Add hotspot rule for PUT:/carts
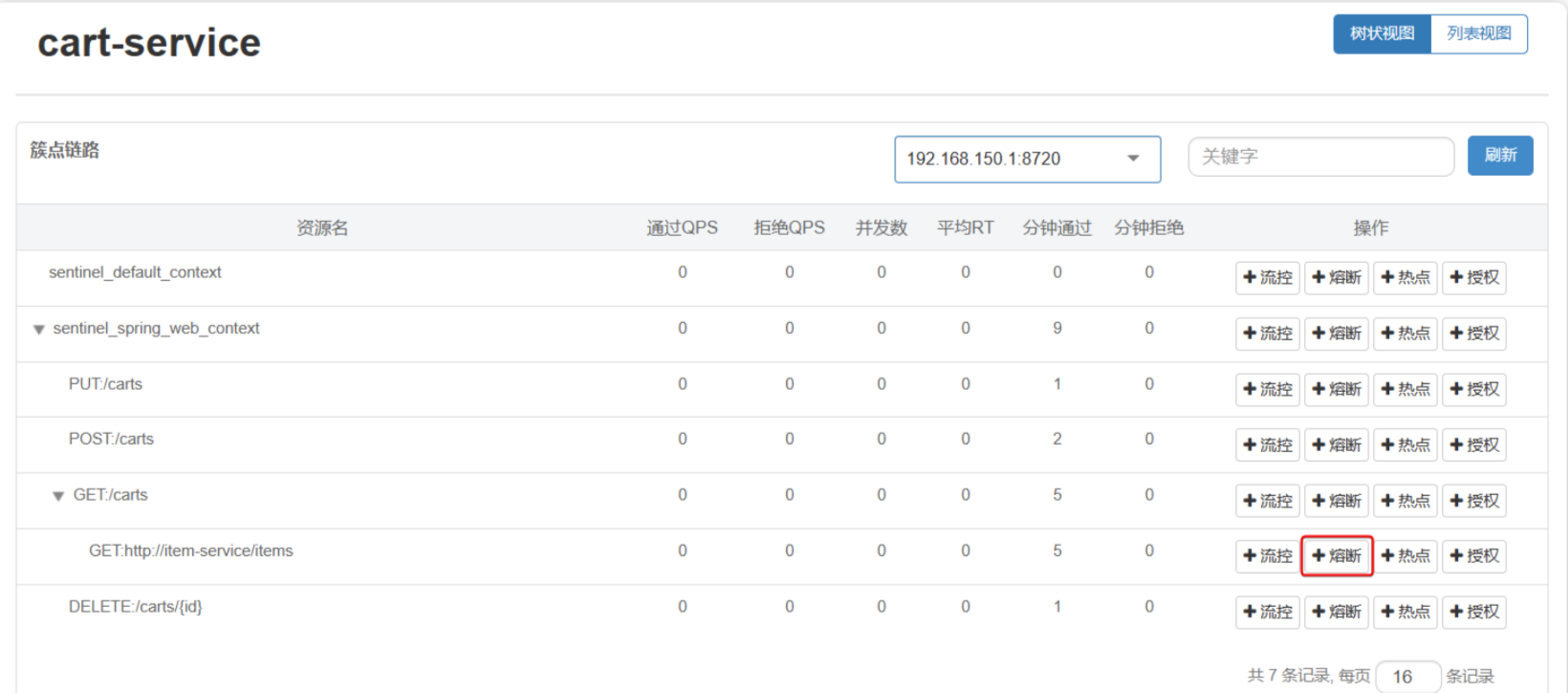The width and height of the screenshot is (1568, 693). (1405, 389)
